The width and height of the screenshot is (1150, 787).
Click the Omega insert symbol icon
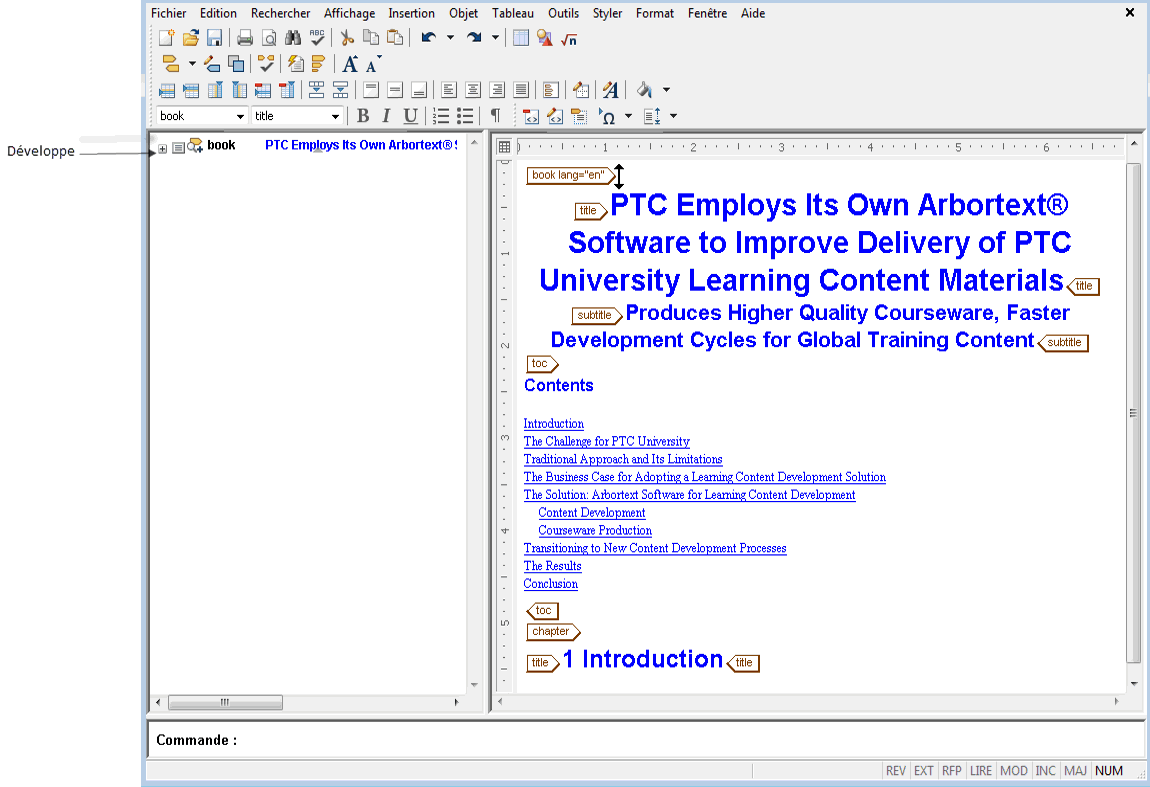[x=607, y=117]
